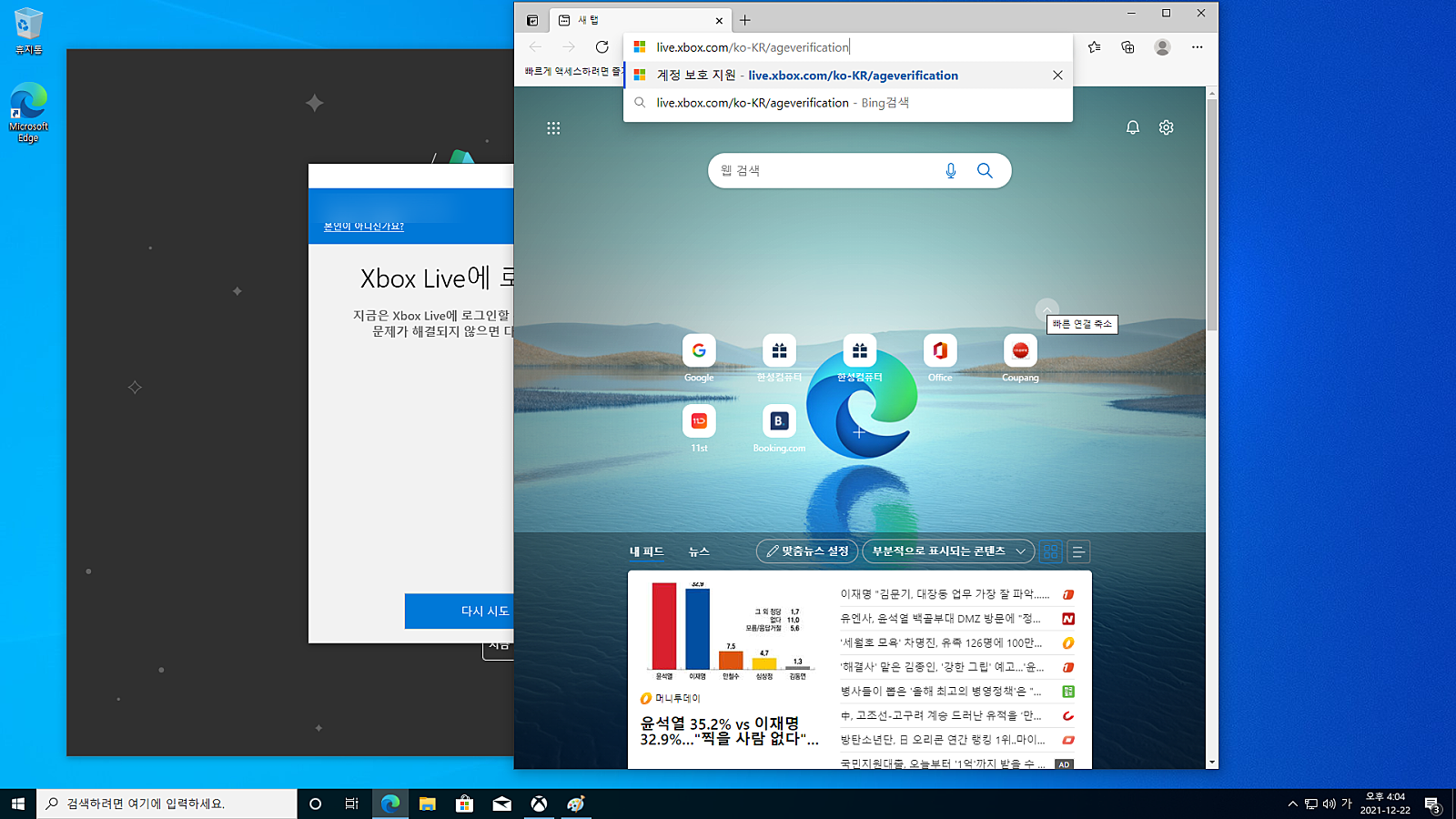Open a new browser tab with plus
The image size is (1456, 819).
(745, 20)
